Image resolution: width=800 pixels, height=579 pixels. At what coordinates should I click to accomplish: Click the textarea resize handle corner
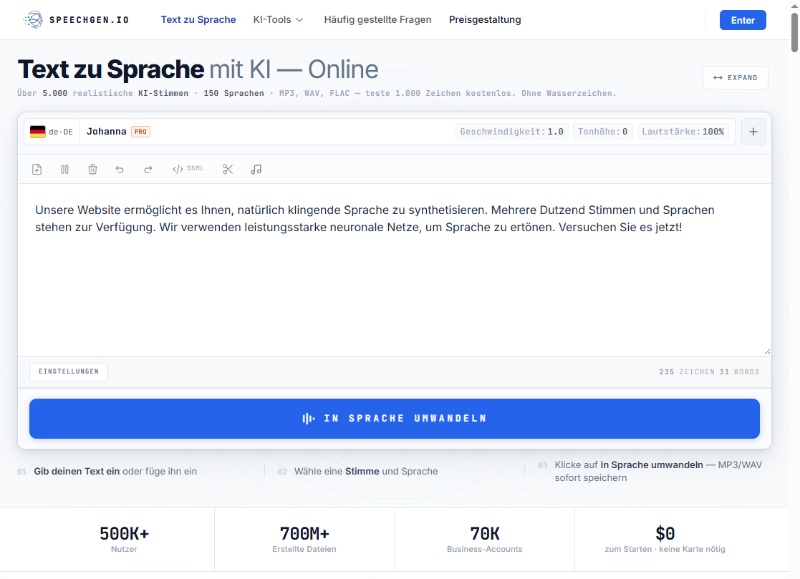click(x=767, y=351)
